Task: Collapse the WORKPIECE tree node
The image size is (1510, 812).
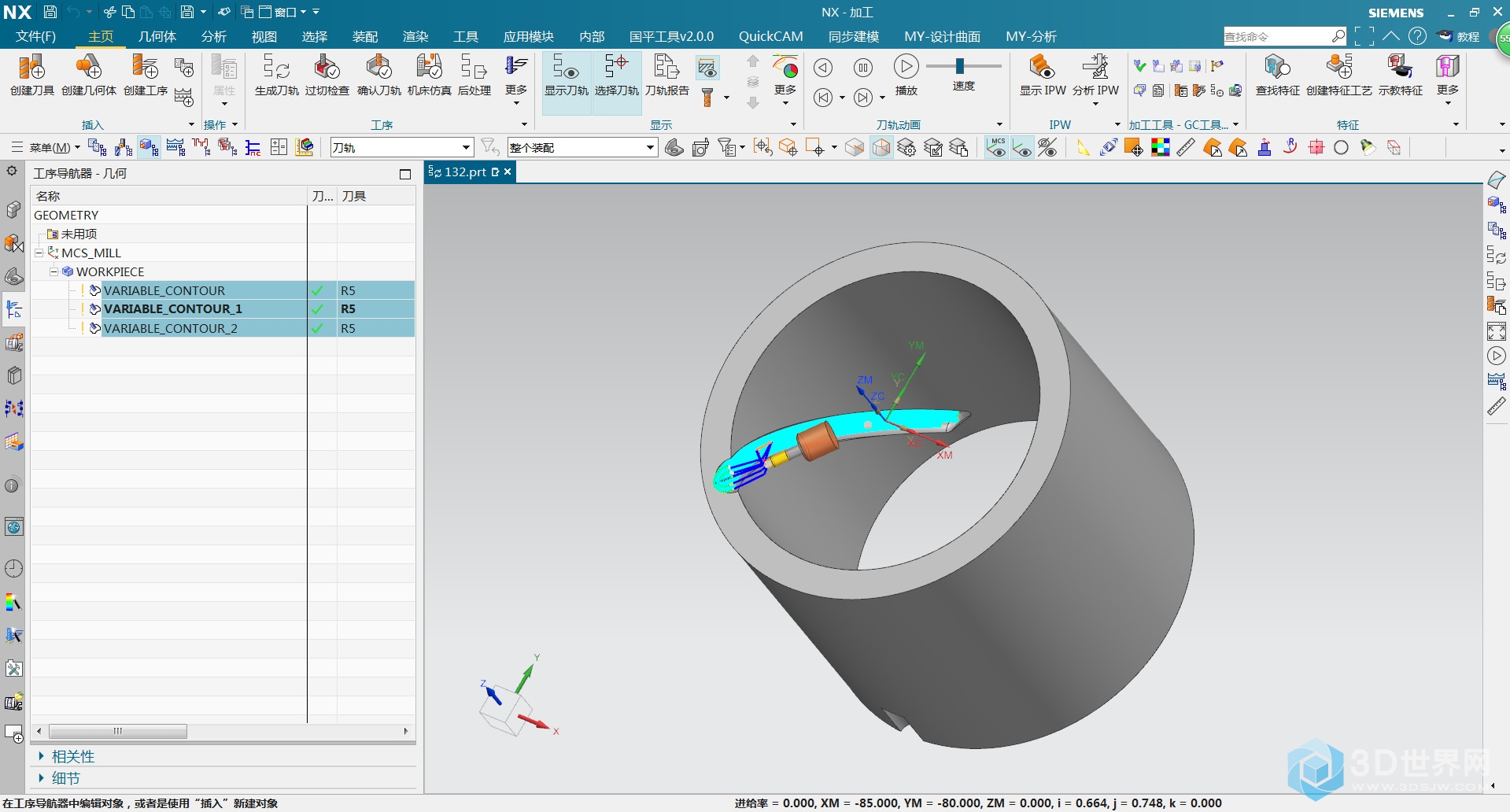Action: (x=54, y=272)
